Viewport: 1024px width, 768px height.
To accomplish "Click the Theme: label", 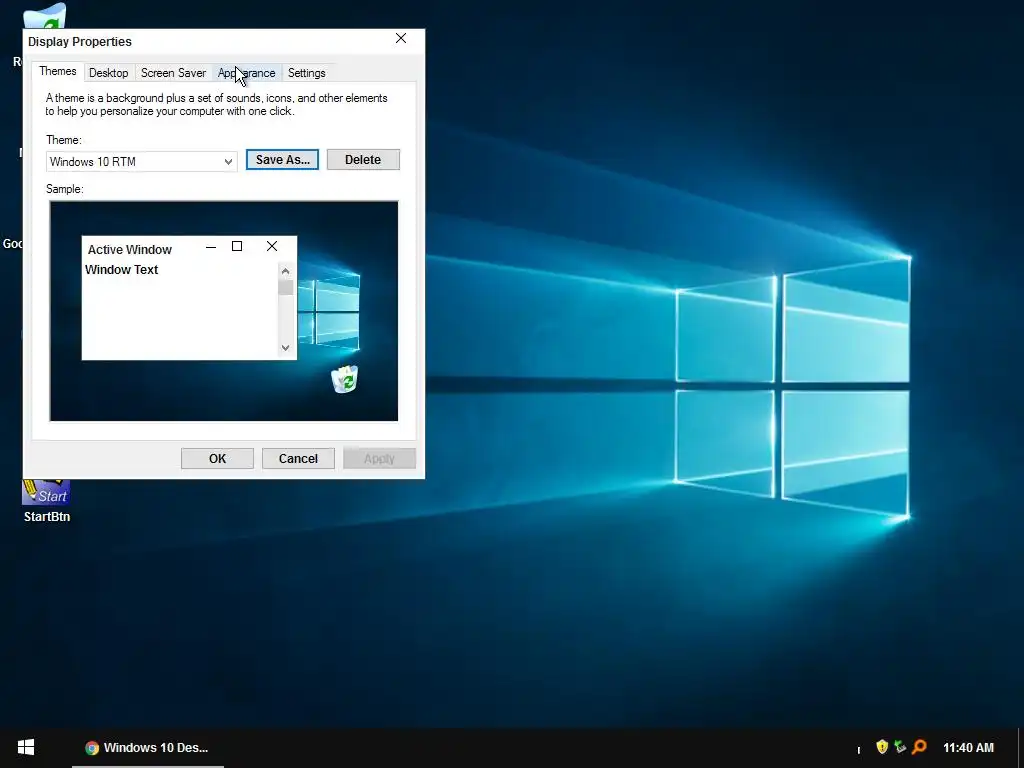I will pos(63,140).
